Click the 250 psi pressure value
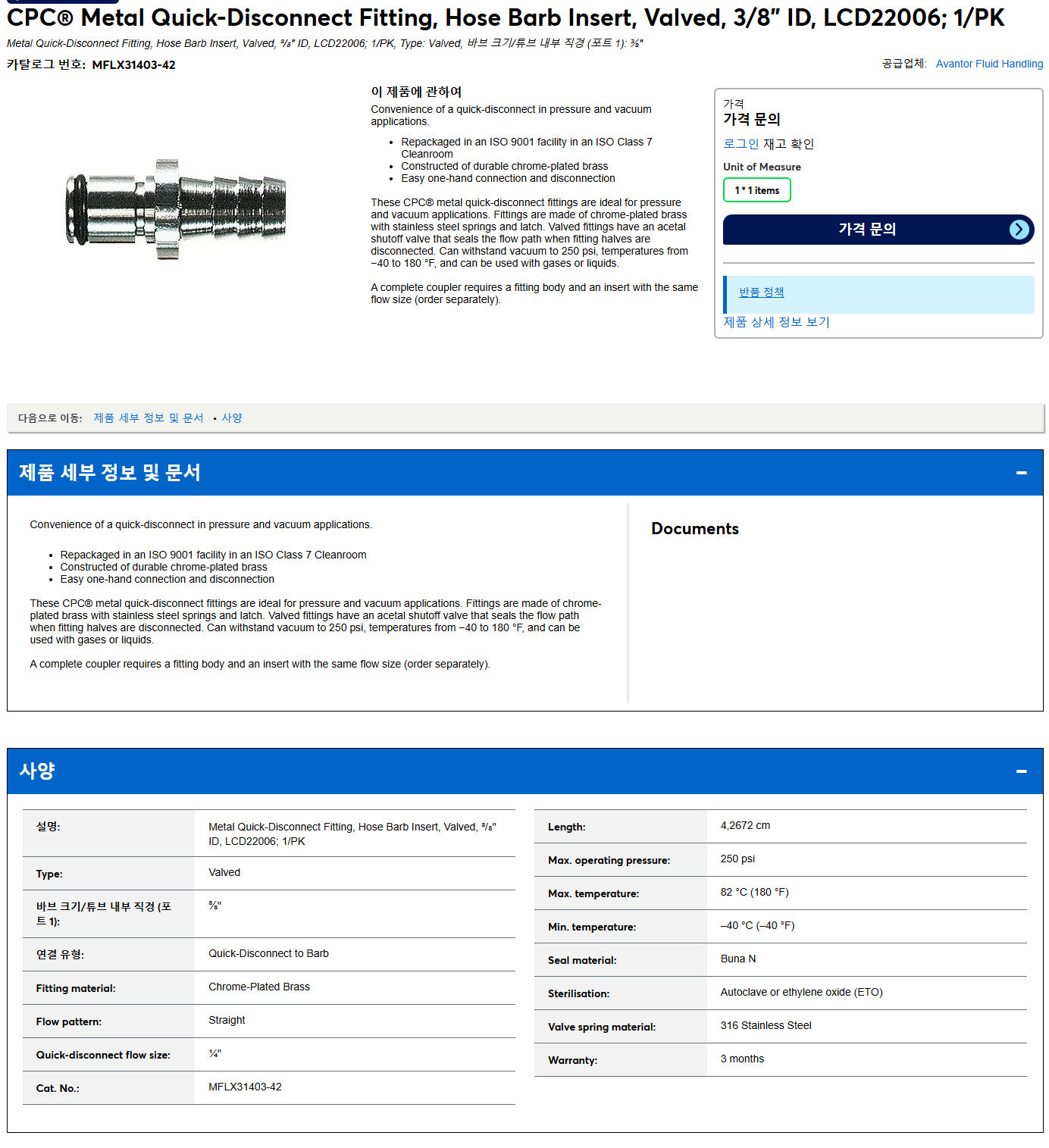The image size is (1049, 1148). tap(737, 859)
